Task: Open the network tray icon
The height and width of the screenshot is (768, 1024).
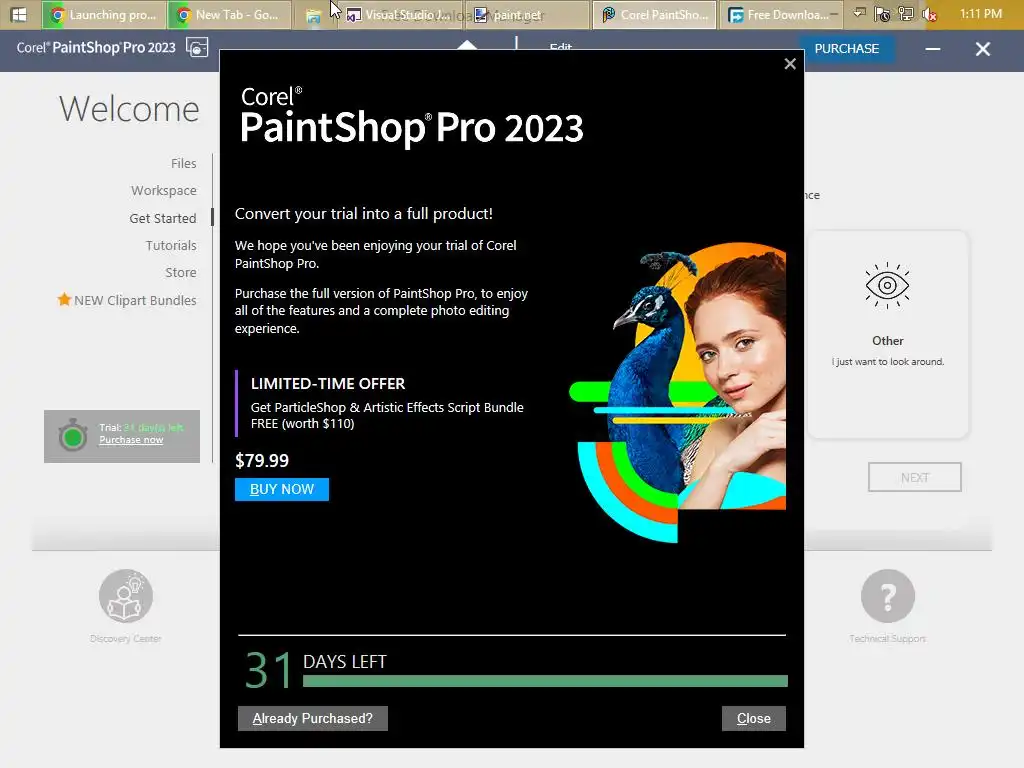Action: click(x=906, y=14)
